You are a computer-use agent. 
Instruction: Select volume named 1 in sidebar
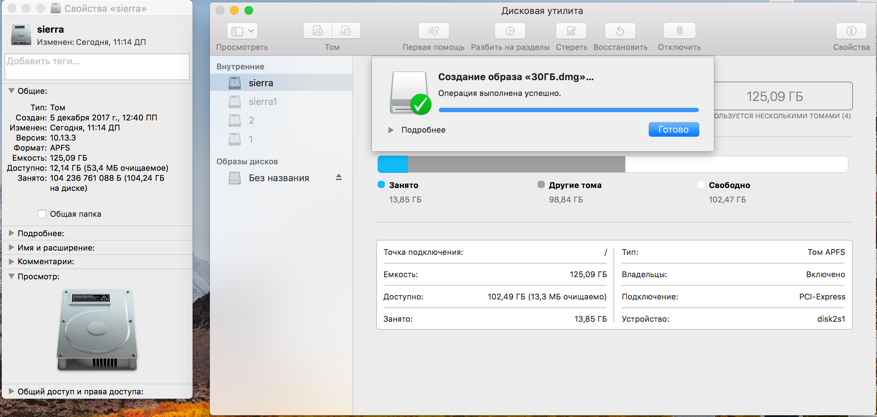click(281, 139)
